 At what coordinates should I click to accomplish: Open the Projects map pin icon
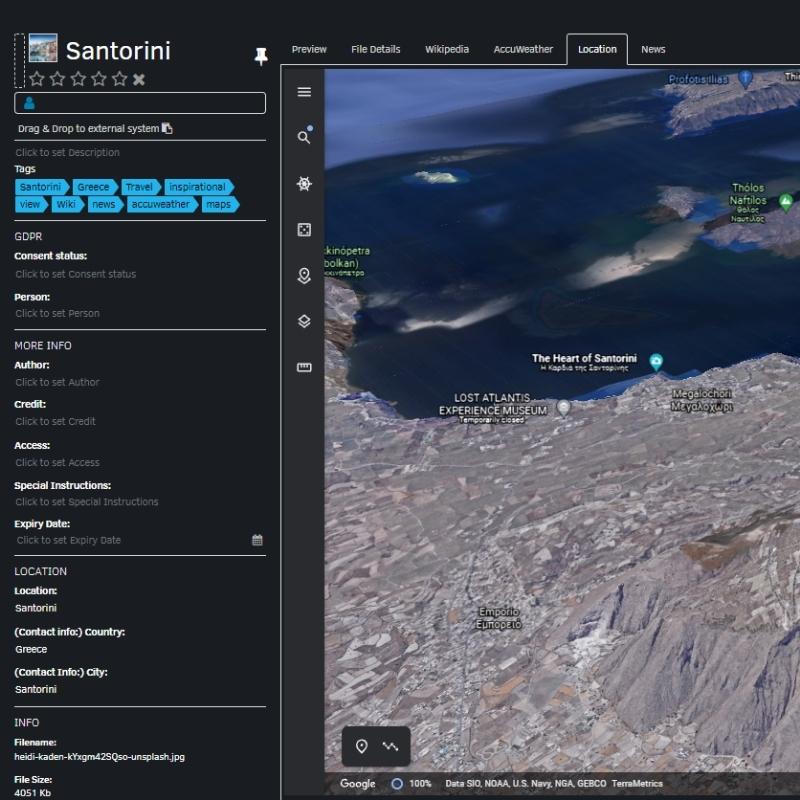coord(304,276)
